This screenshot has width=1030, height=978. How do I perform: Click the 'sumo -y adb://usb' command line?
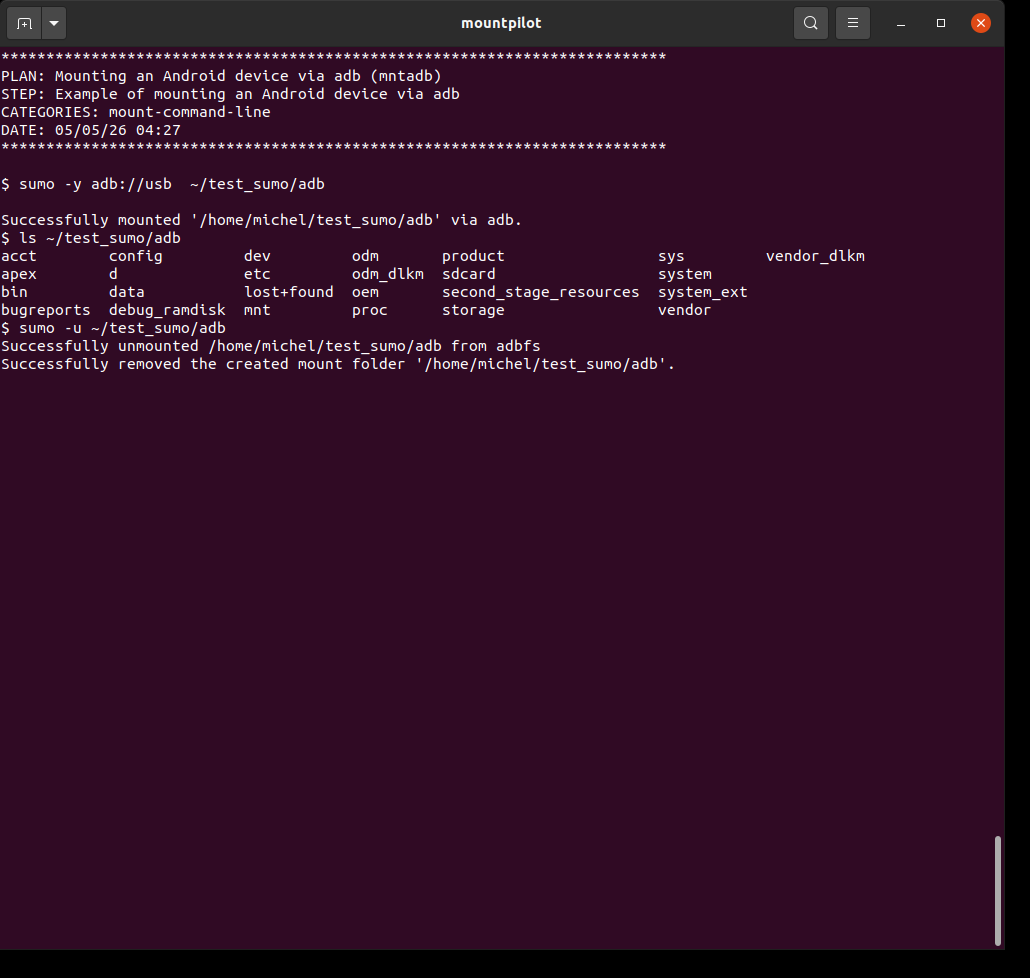[x=163, y=184]
